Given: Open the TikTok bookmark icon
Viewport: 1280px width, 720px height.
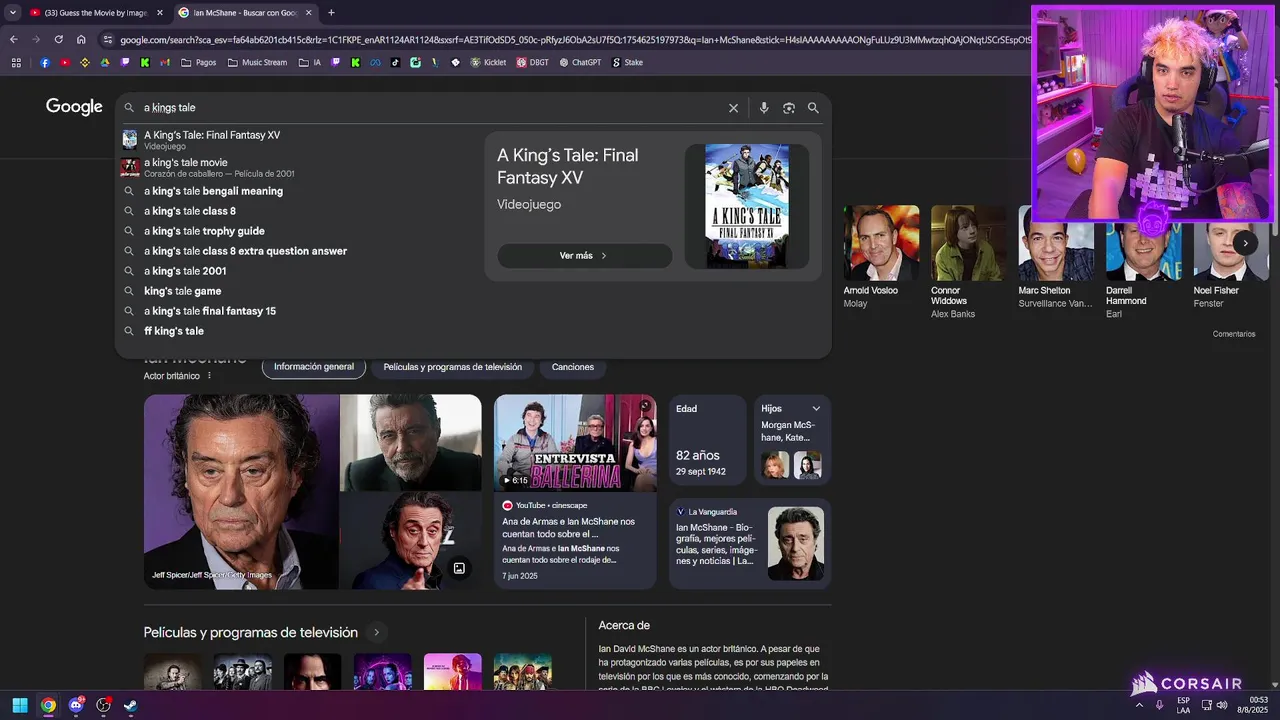Looking at the screenshot, I should click(x=395, y=62).
